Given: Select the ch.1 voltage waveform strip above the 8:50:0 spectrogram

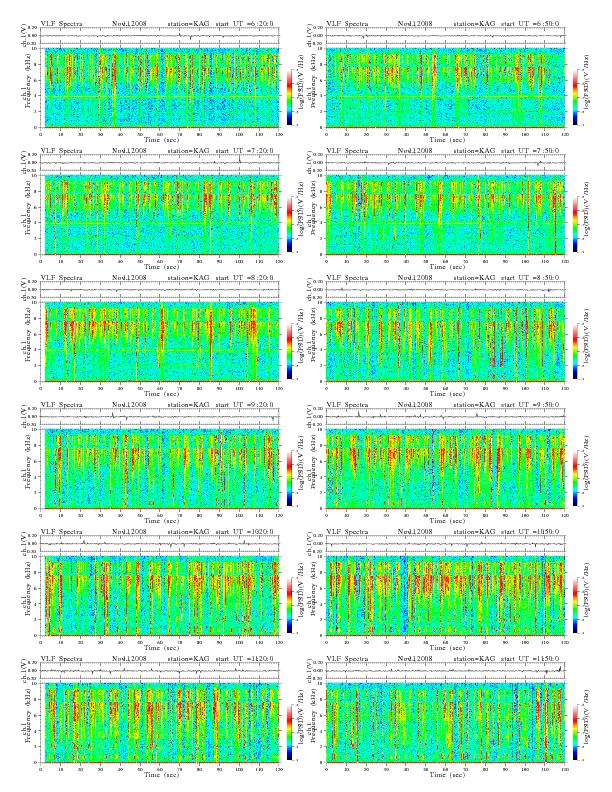Looking at the screenshot, I should pyautogui.click(x=445, y=290).
